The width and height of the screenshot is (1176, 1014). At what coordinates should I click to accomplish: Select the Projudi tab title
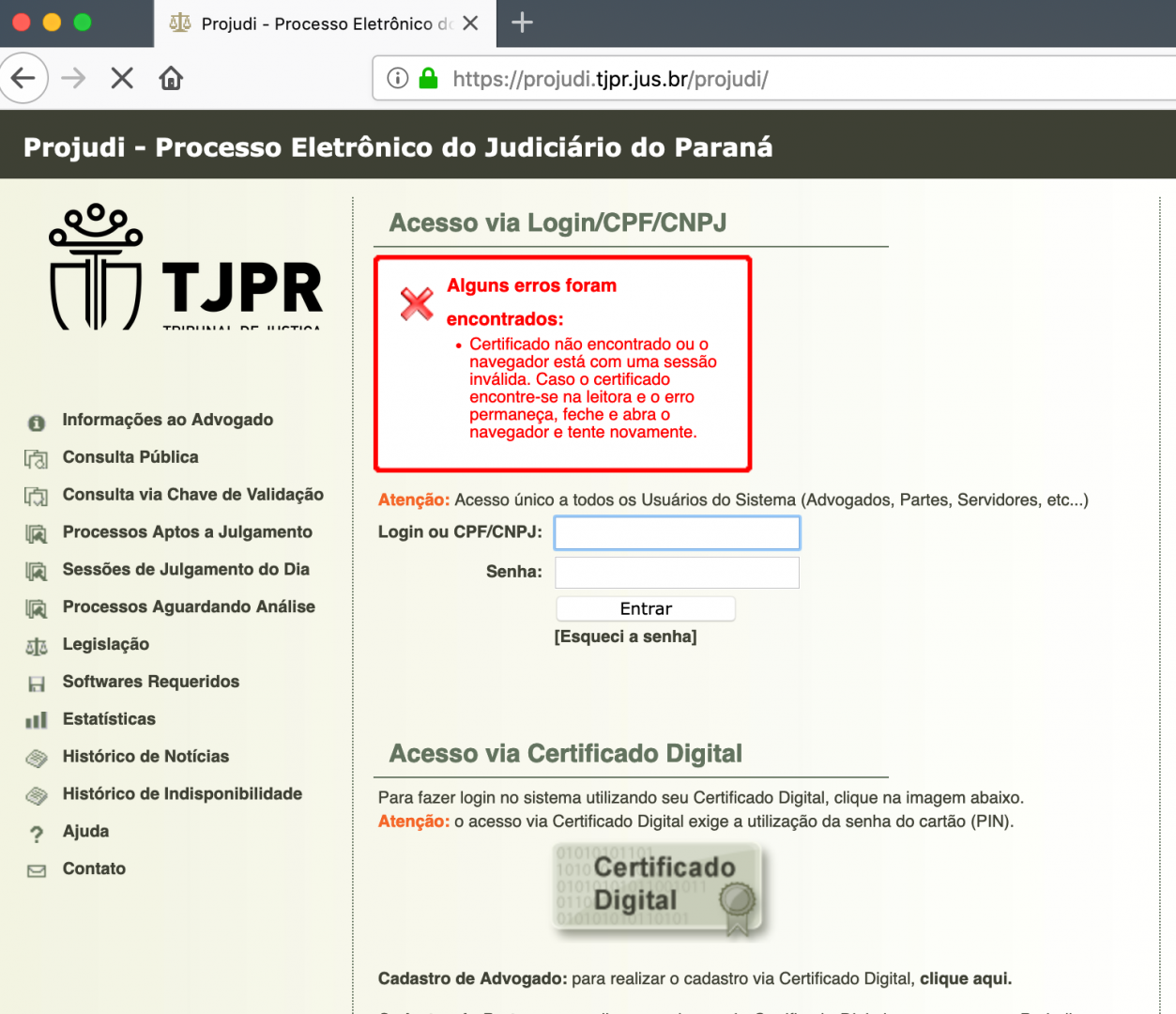coord(327,23)
